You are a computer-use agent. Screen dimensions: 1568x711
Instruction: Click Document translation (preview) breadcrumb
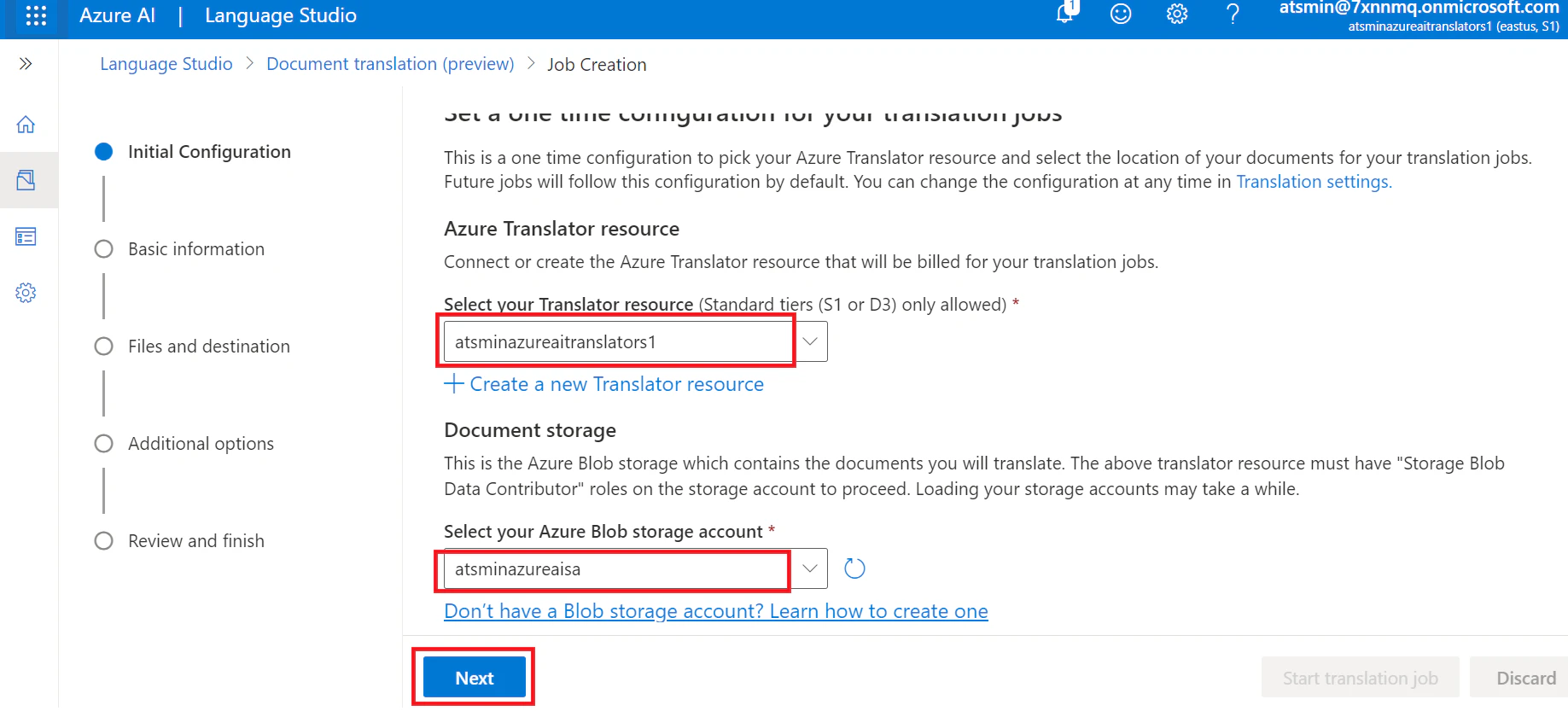click(390, 64)
